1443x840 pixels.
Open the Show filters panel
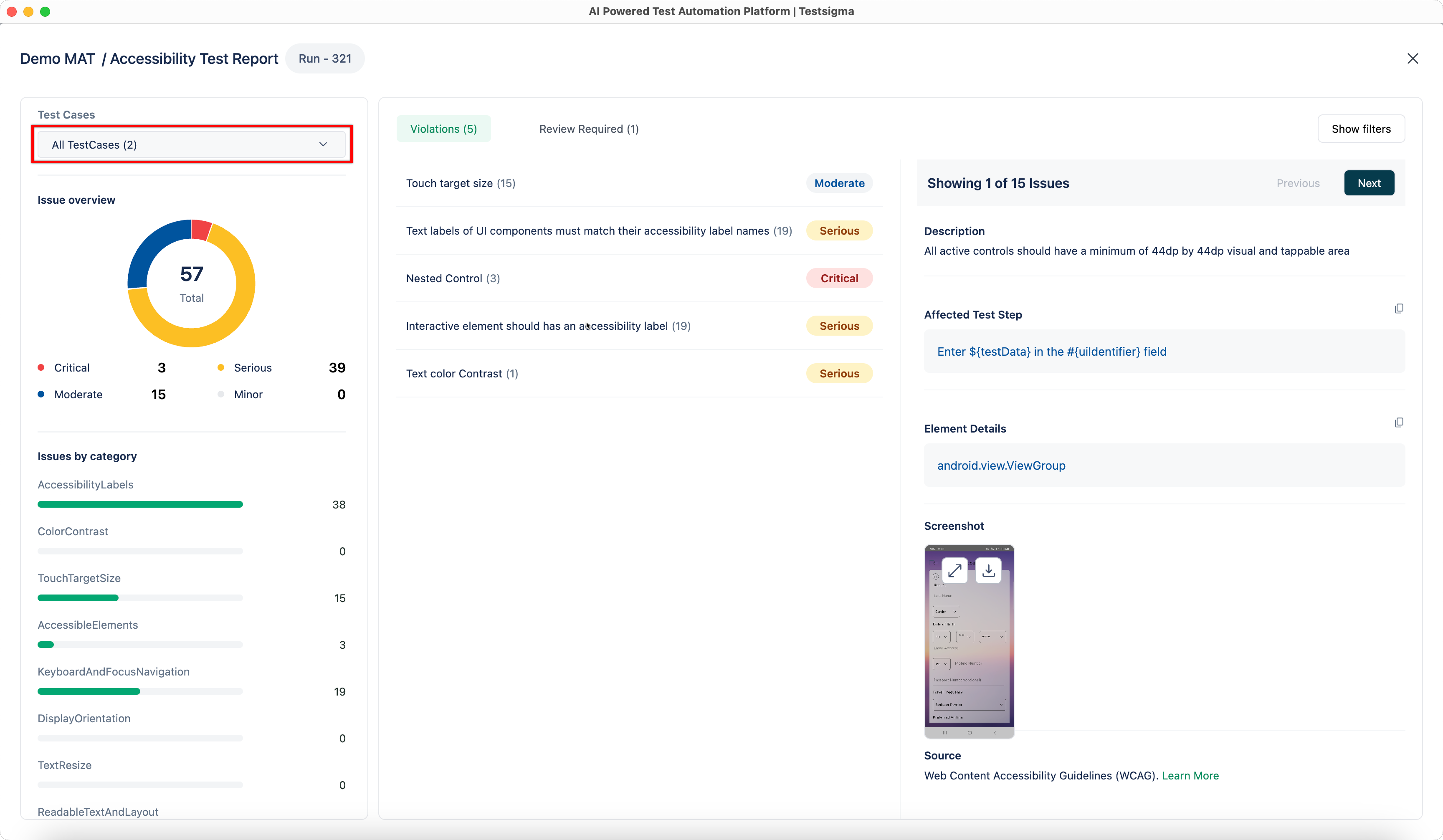[1361, 128]
